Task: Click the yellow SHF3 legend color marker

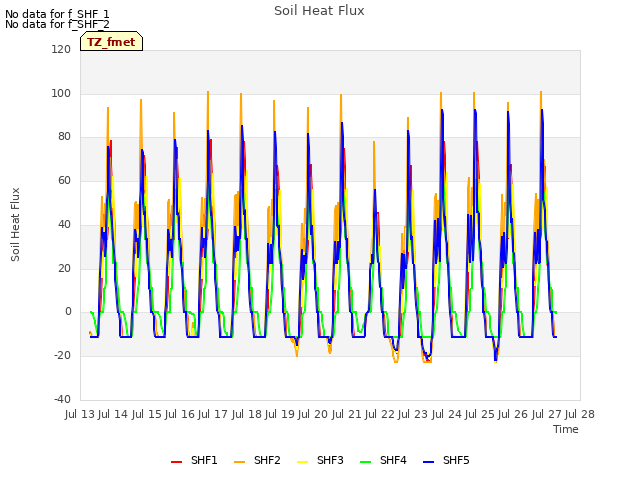Action: (x=302, y=462)
